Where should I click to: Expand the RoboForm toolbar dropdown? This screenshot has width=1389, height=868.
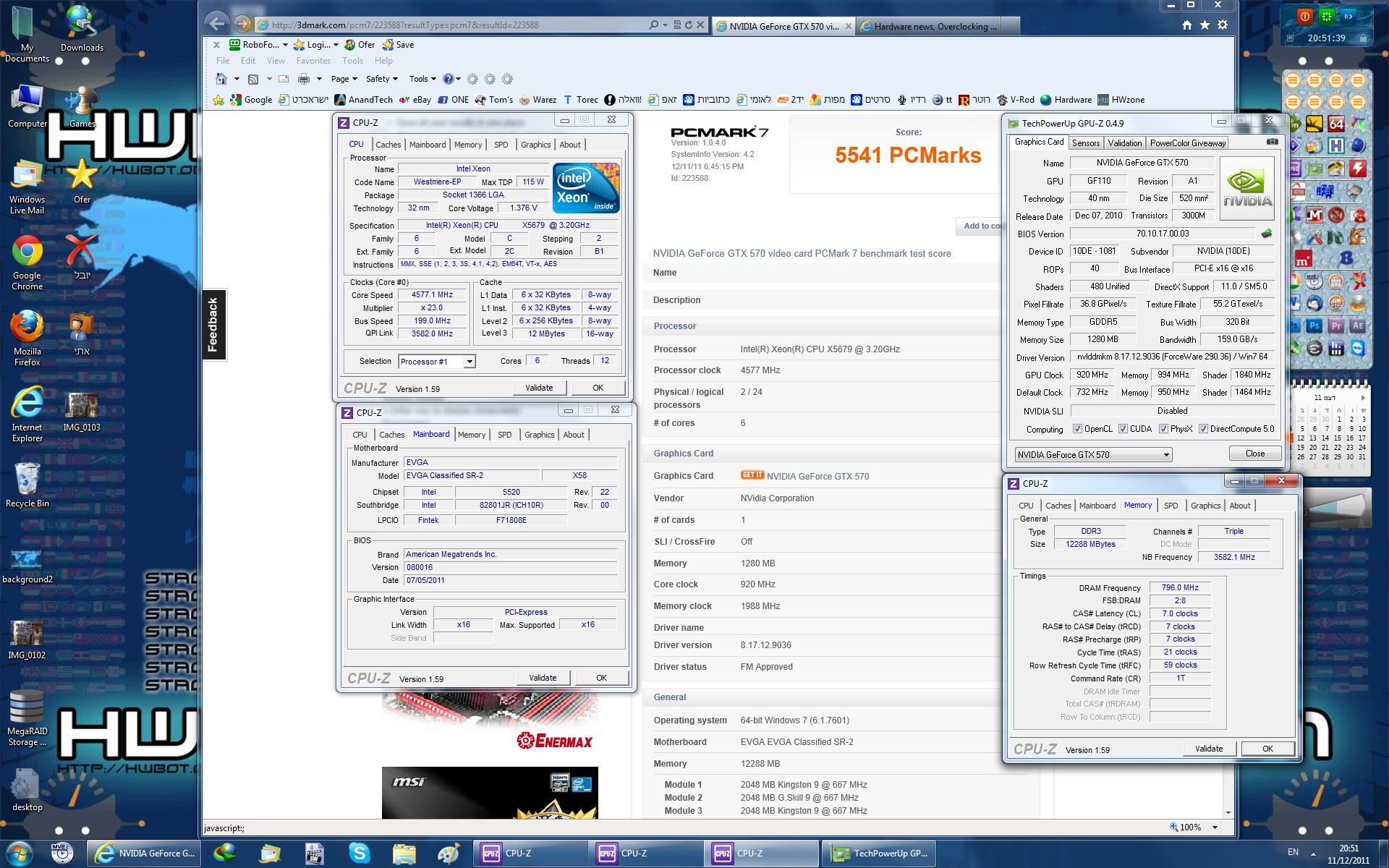coord(285,45)
